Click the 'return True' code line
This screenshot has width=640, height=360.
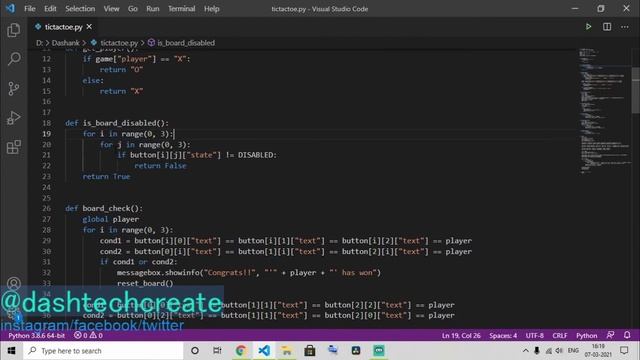[x=106, y=176]
